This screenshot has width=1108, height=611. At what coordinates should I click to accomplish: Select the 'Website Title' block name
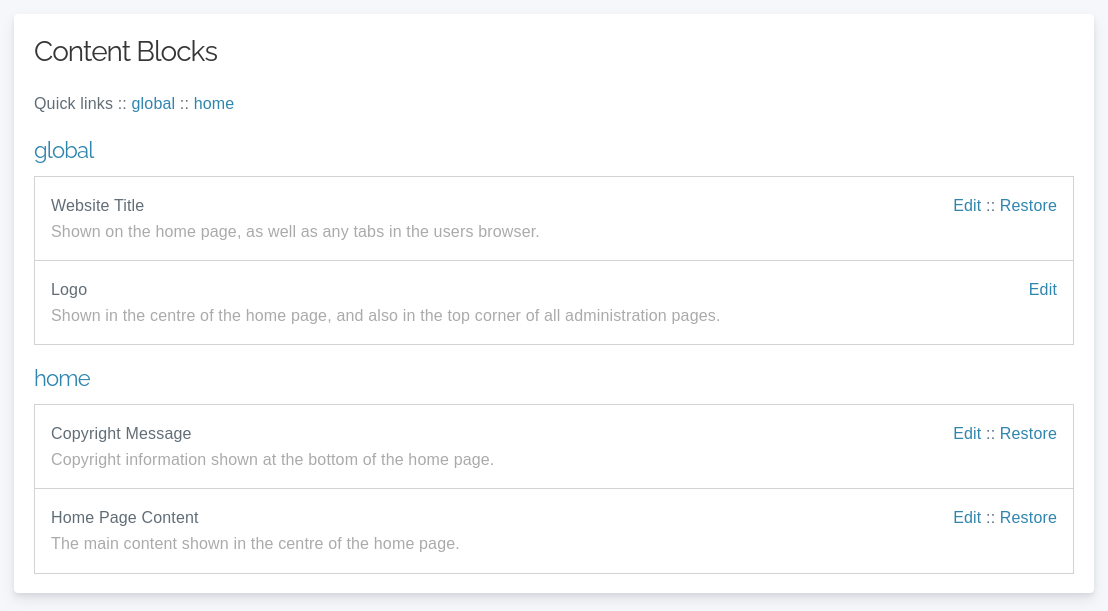pos(97,206)
